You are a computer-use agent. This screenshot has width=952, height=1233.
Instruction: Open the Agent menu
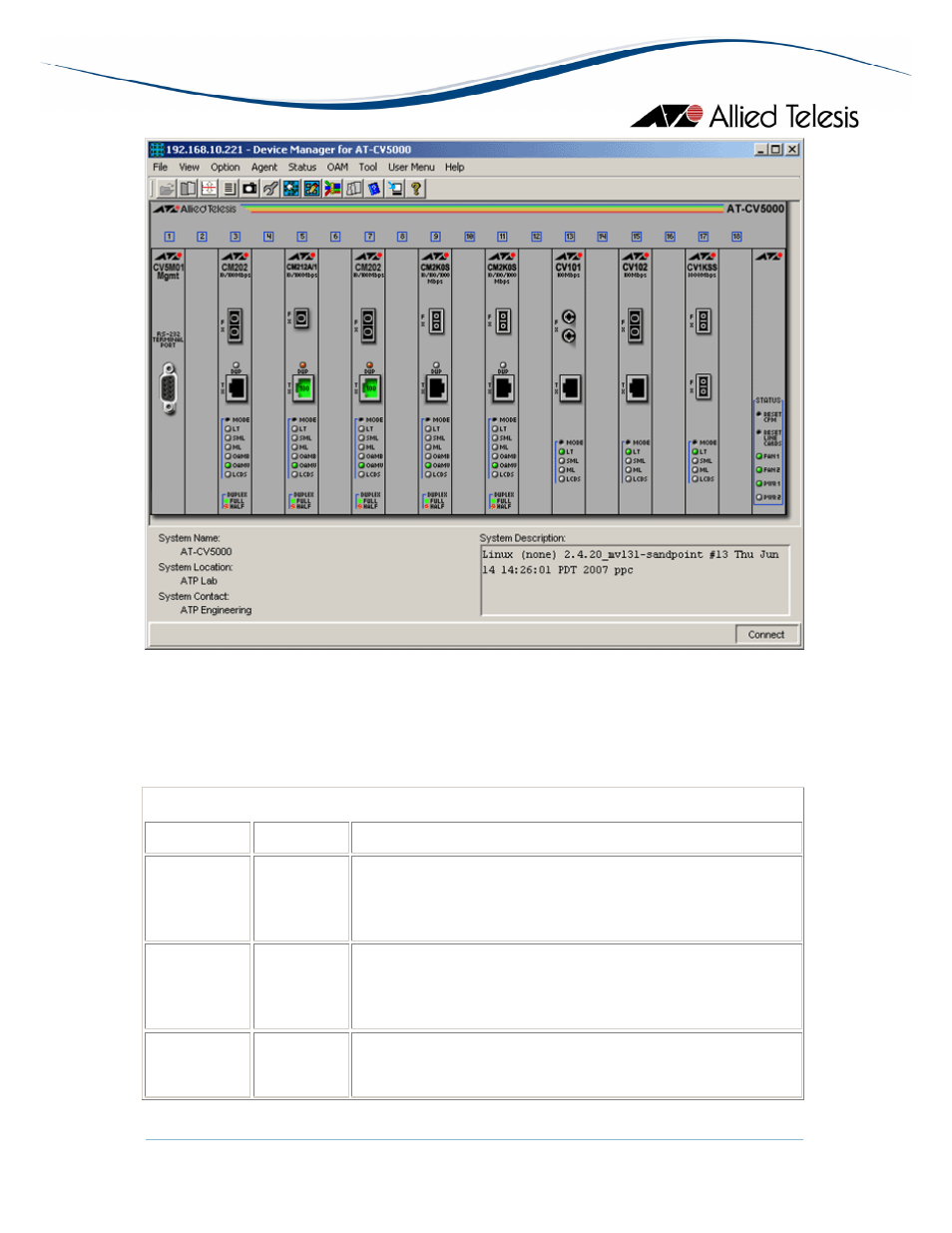point(264,168)
